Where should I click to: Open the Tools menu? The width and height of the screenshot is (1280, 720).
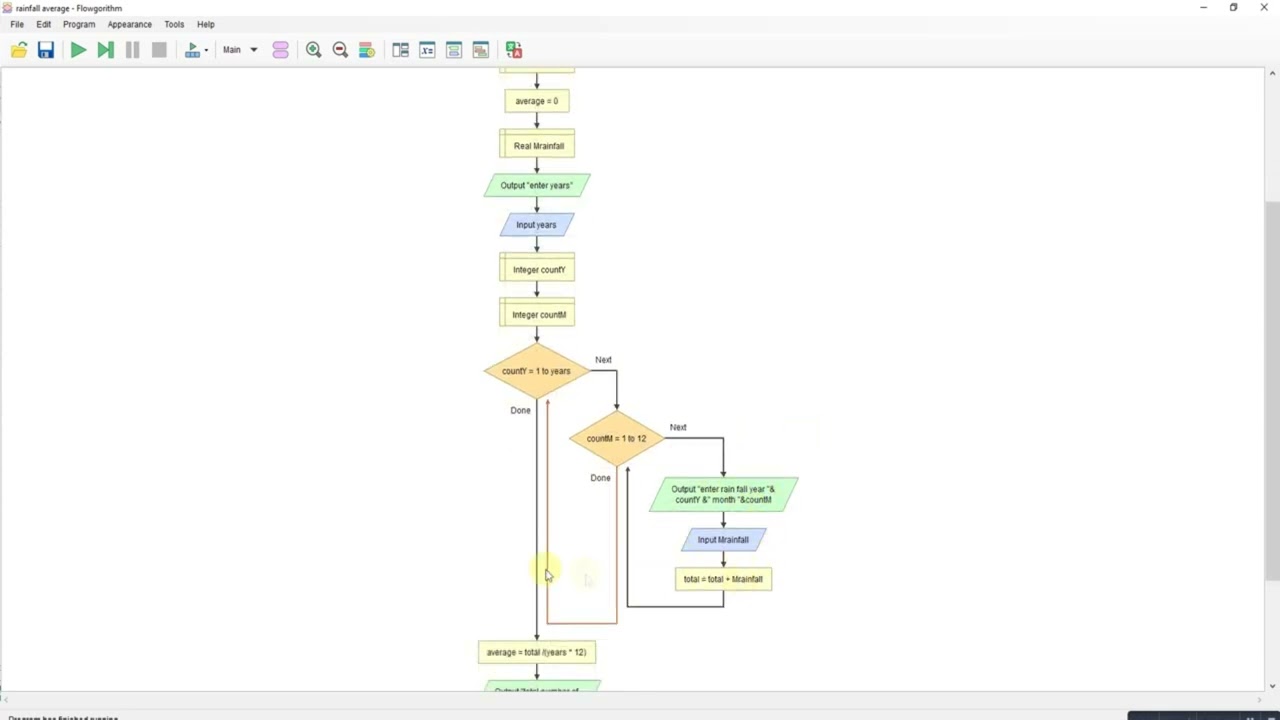click(x=174, y=24)
